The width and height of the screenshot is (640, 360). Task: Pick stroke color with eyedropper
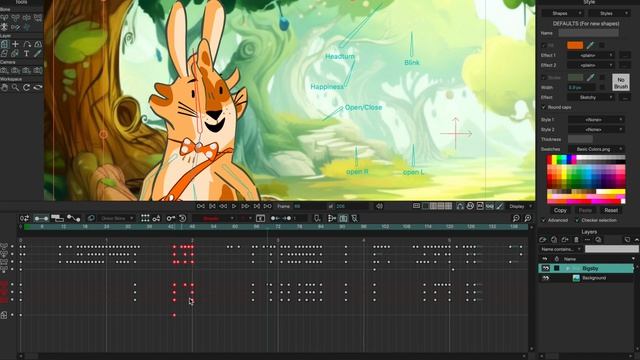[x=590, y=77]
